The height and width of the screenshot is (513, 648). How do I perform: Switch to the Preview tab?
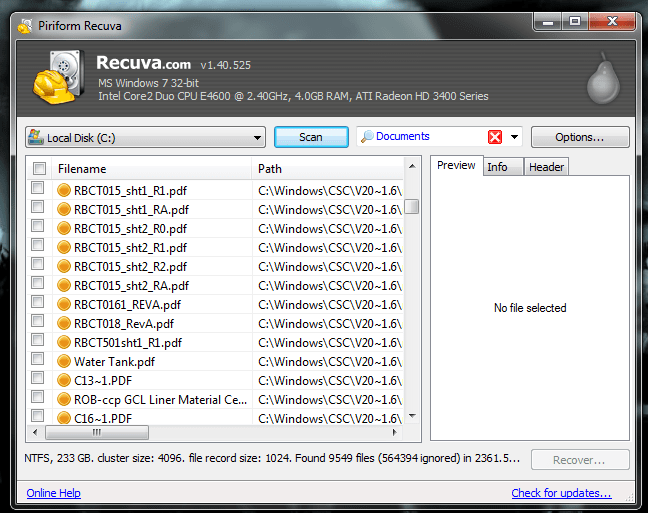coord(456,165)
